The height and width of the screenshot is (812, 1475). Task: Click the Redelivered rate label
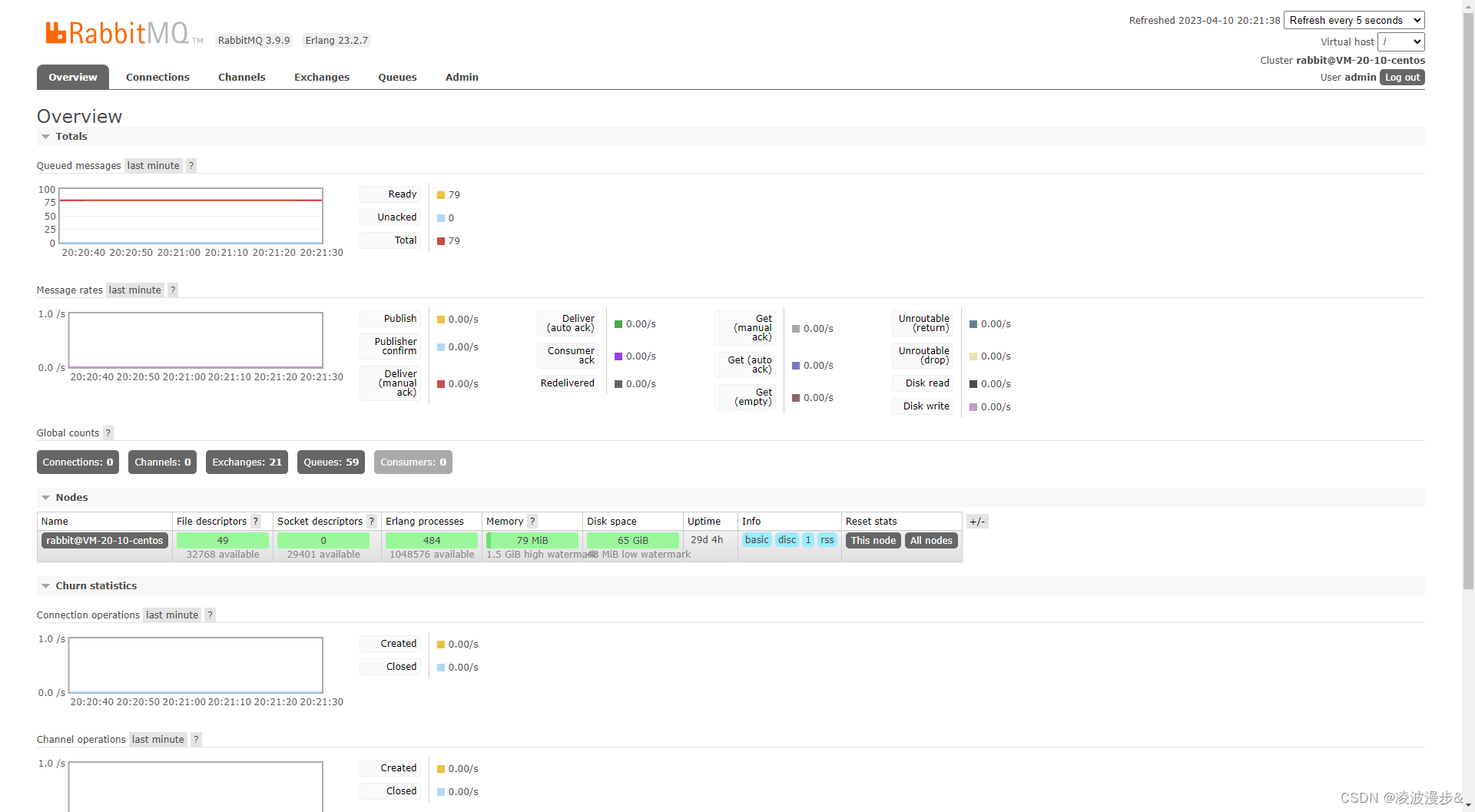click(x=567, y=383)
